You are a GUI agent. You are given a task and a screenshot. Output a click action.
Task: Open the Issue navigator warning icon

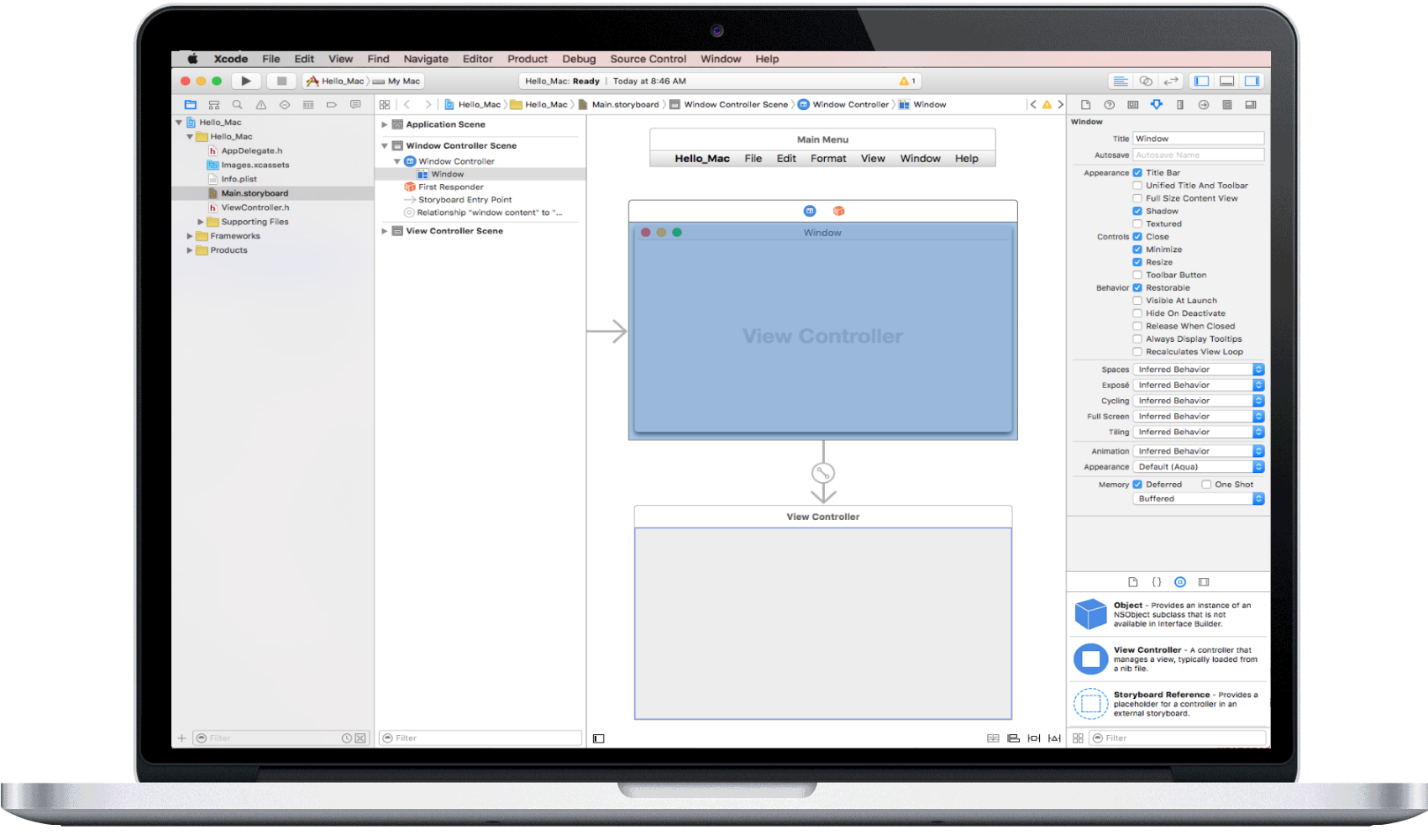[x=261, y=105]
